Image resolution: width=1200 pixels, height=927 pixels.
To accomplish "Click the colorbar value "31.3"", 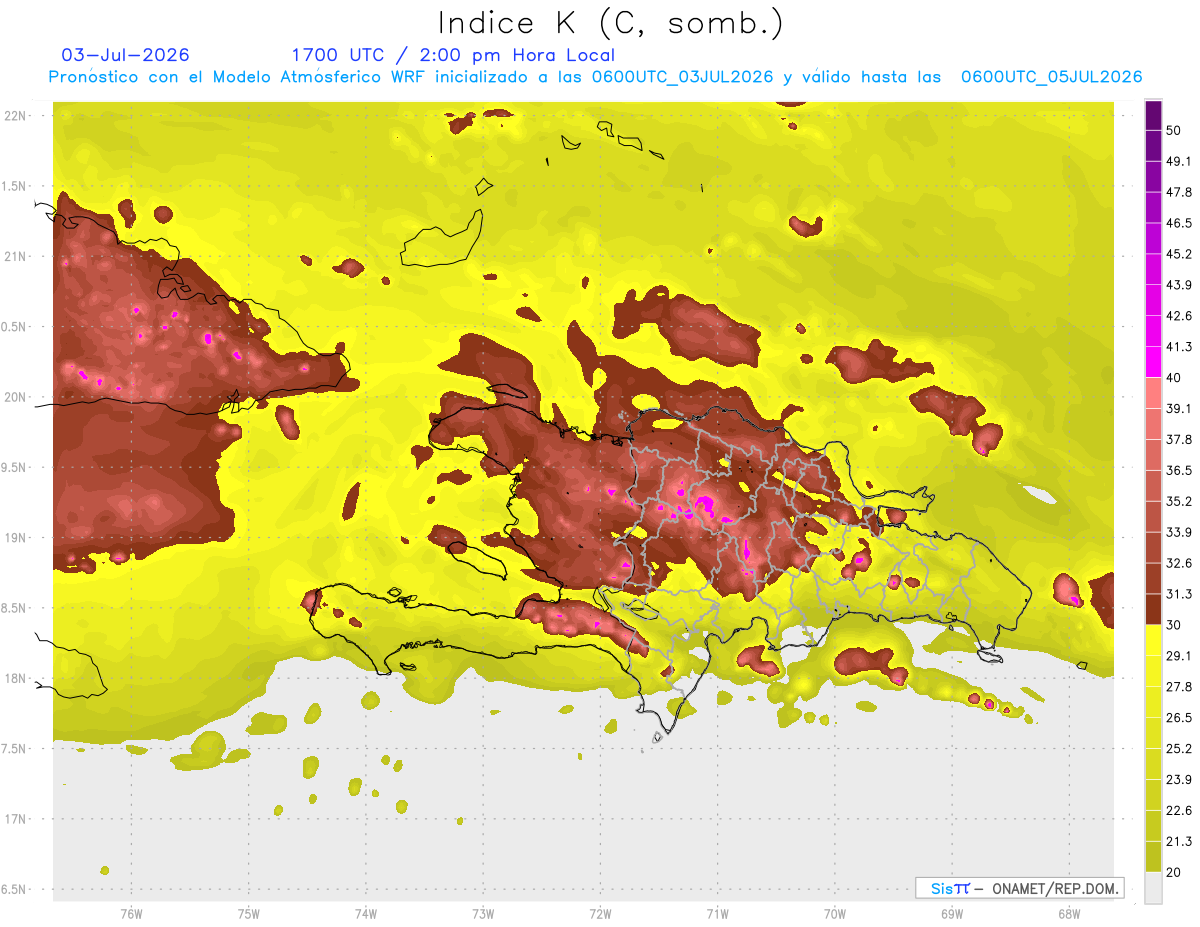I will click(1180, 594).
